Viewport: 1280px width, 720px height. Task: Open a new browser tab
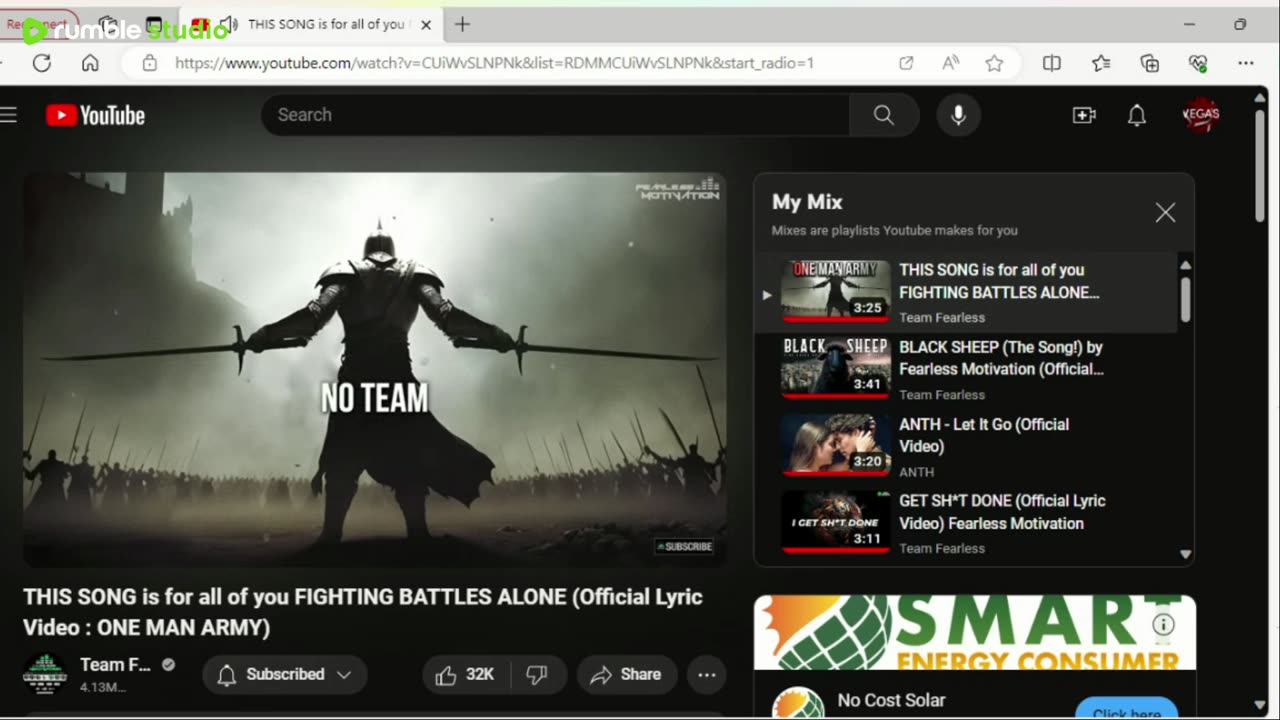pyautogui.click(x=462, y=24)
